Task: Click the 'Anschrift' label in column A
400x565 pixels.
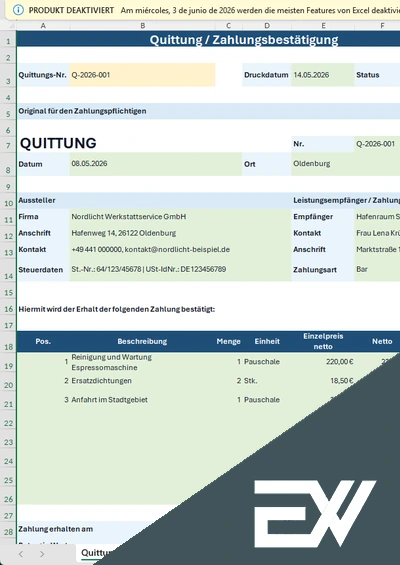Action: [x=43, y=233]
